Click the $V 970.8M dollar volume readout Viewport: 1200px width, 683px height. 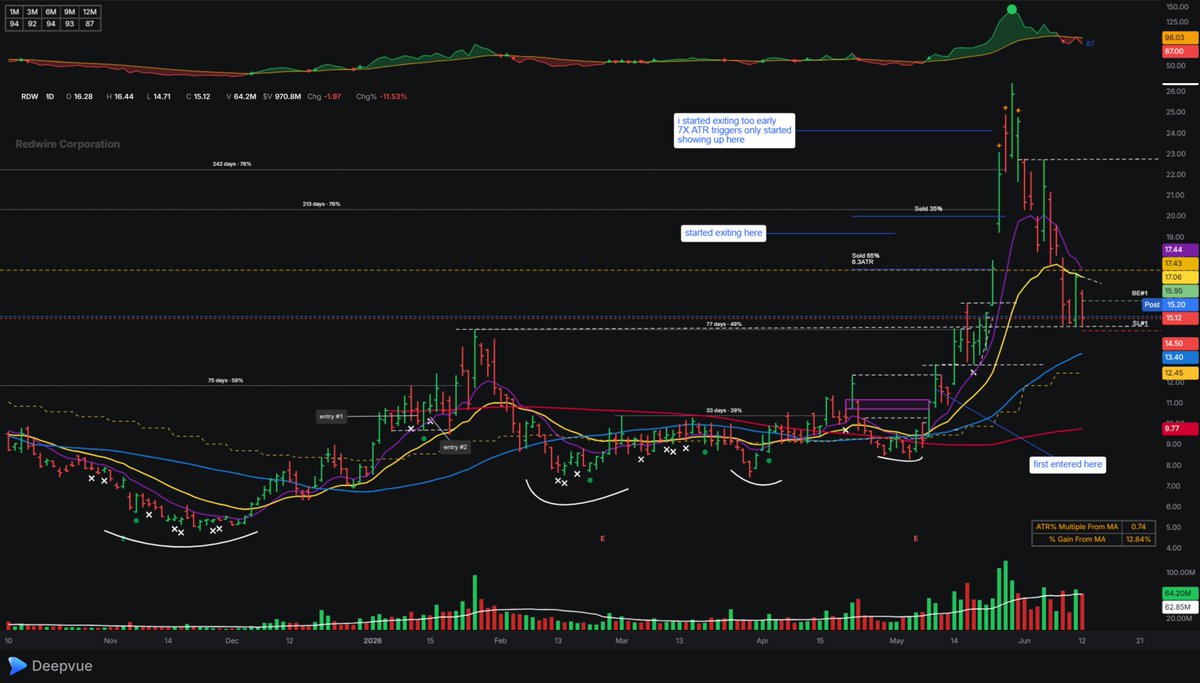click(281, 97)
